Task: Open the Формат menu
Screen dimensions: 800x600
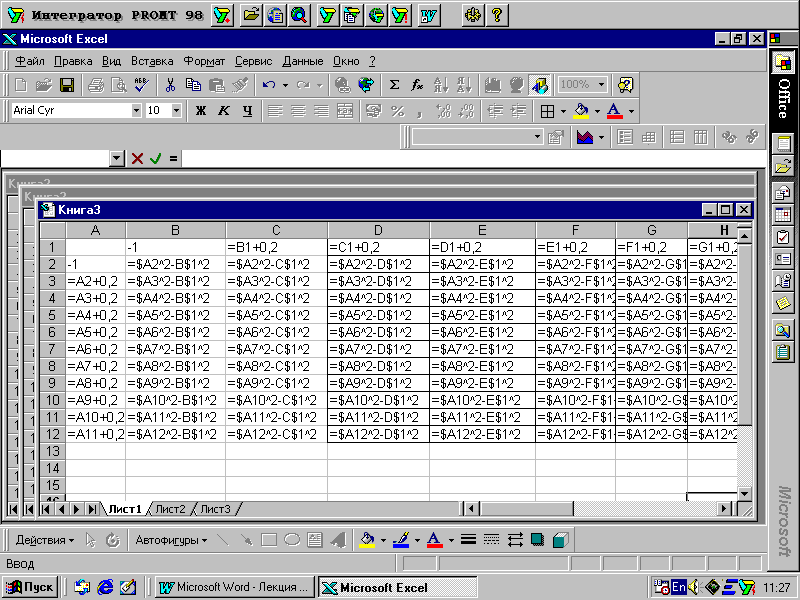Action: (x=204, y=61)
